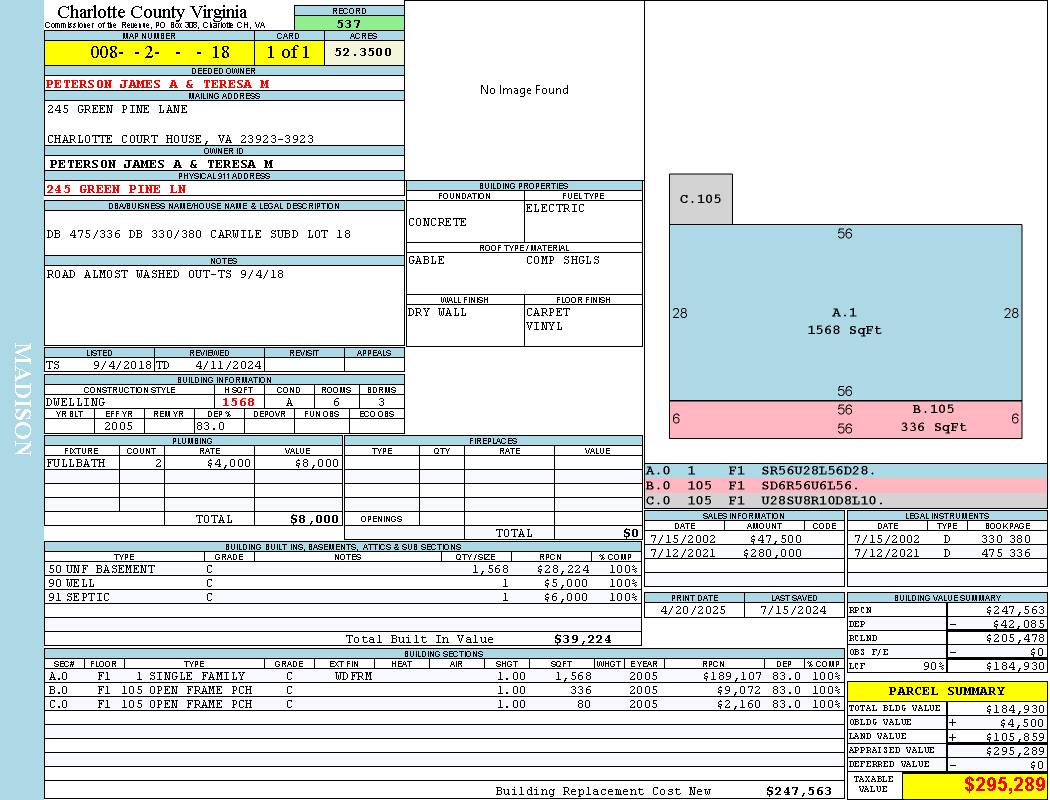Click the FULLBATH fixture row
This screenshot has width=1050, height=800.
[x=193, y=463]
